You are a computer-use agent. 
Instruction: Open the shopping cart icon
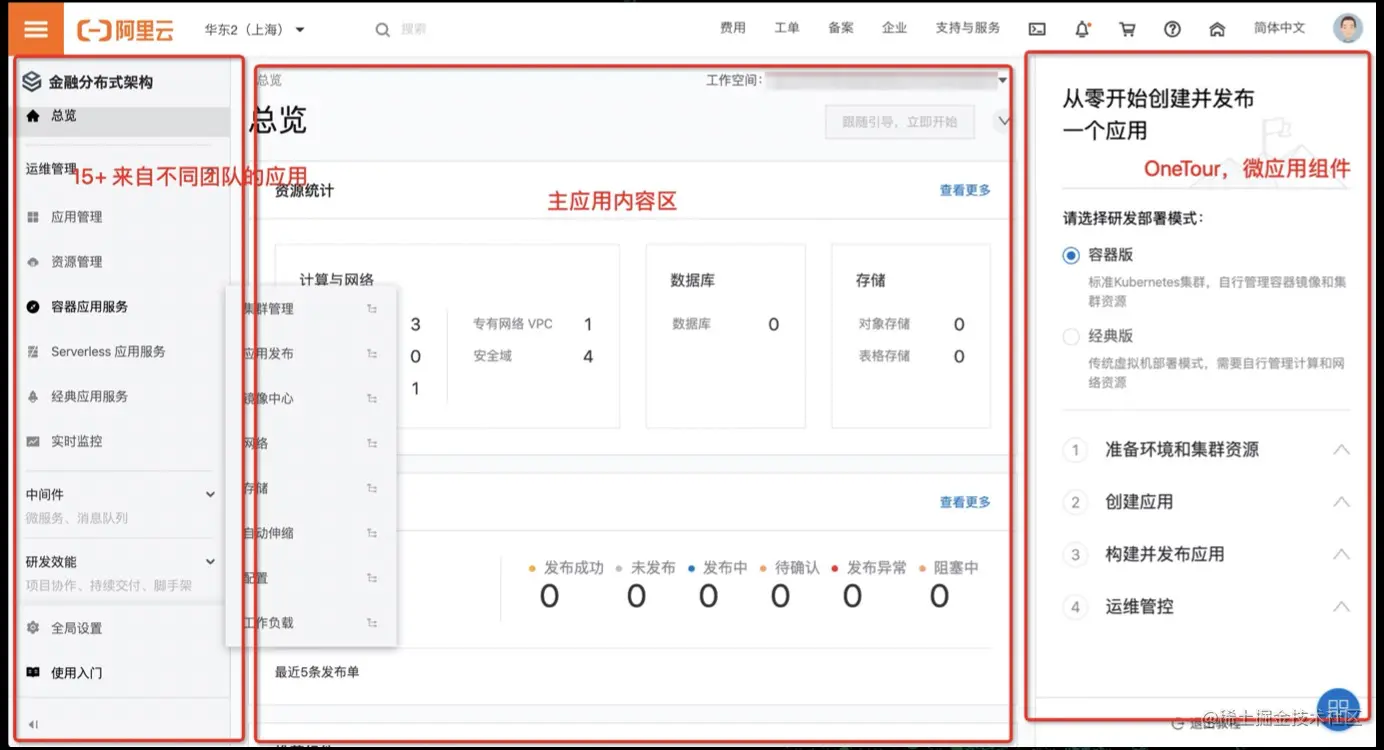point(1127,29)
